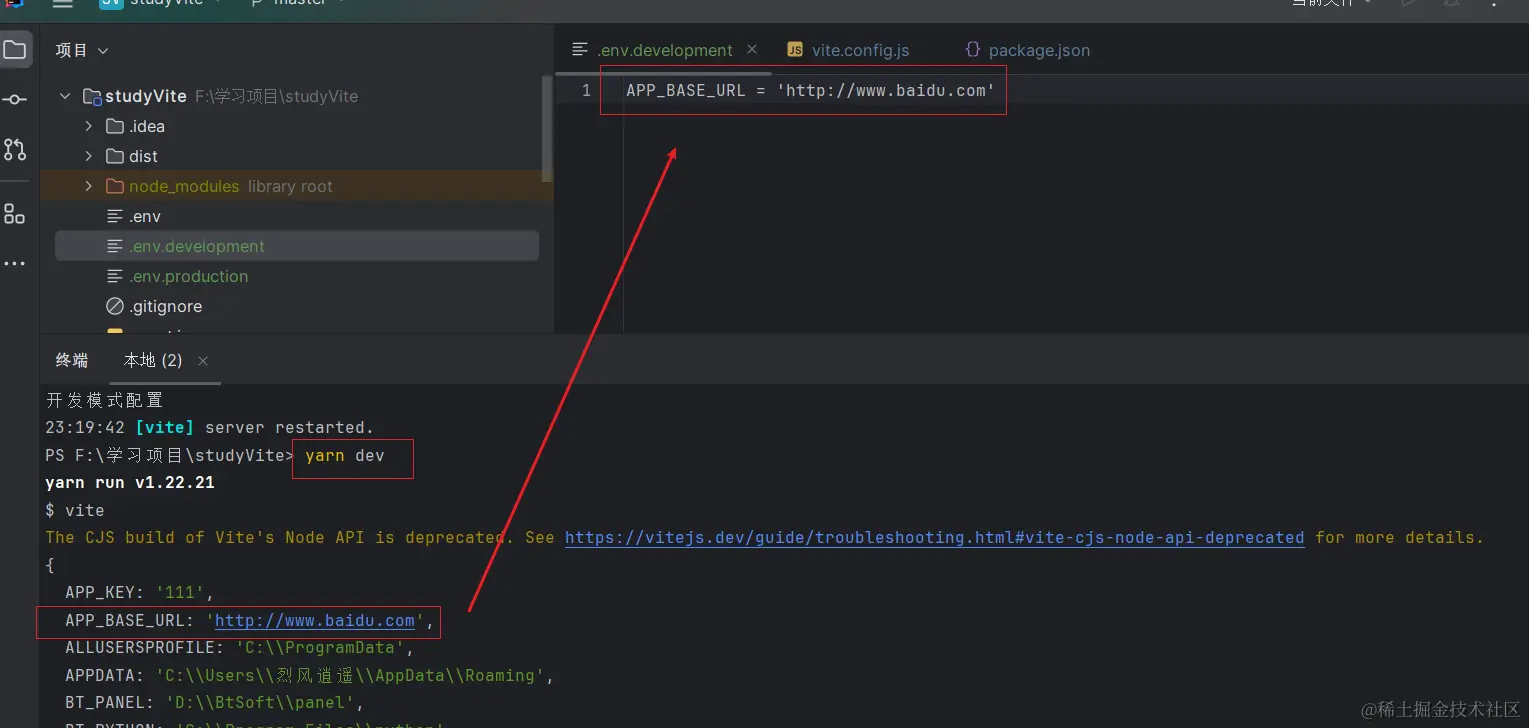Screen dimensions: 1529x728
Task: Close the .env.development editor tab
Action: point(752,49)
